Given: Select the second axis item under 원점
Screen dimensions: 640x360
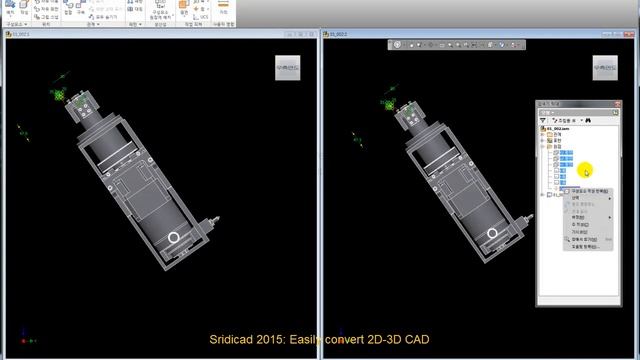Looking at the screenshot, I should (x=563, y=177).
